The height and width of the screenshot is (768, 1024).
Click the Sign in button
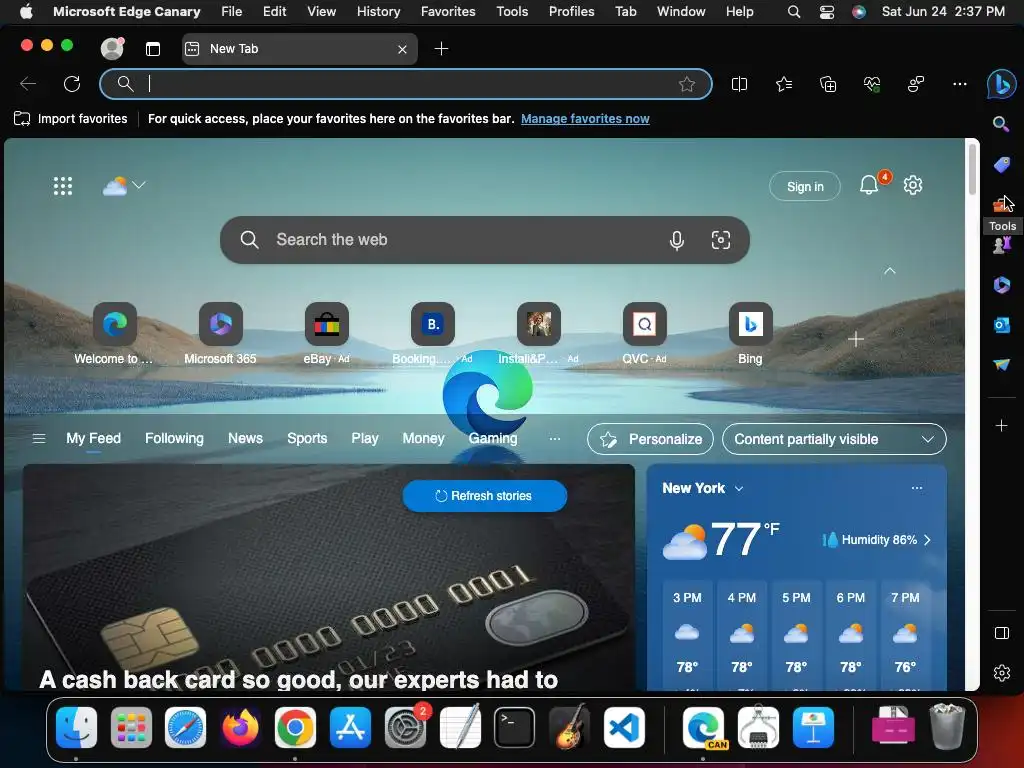805,187
